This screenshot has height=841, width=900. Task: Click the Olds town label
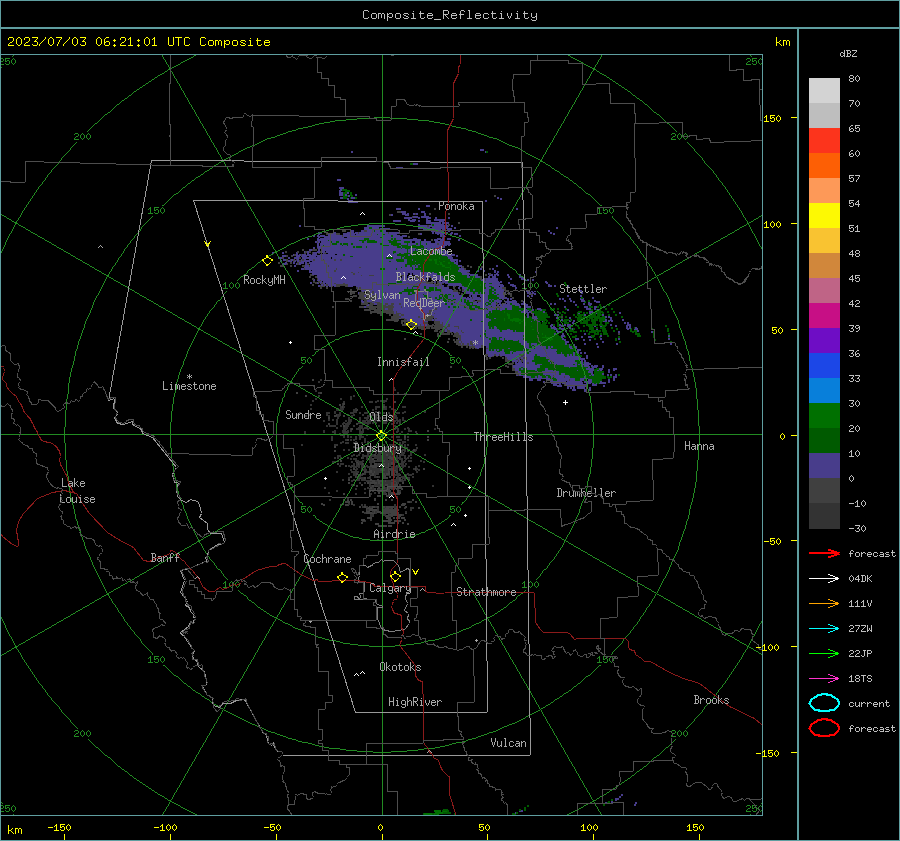click(381, 417)
